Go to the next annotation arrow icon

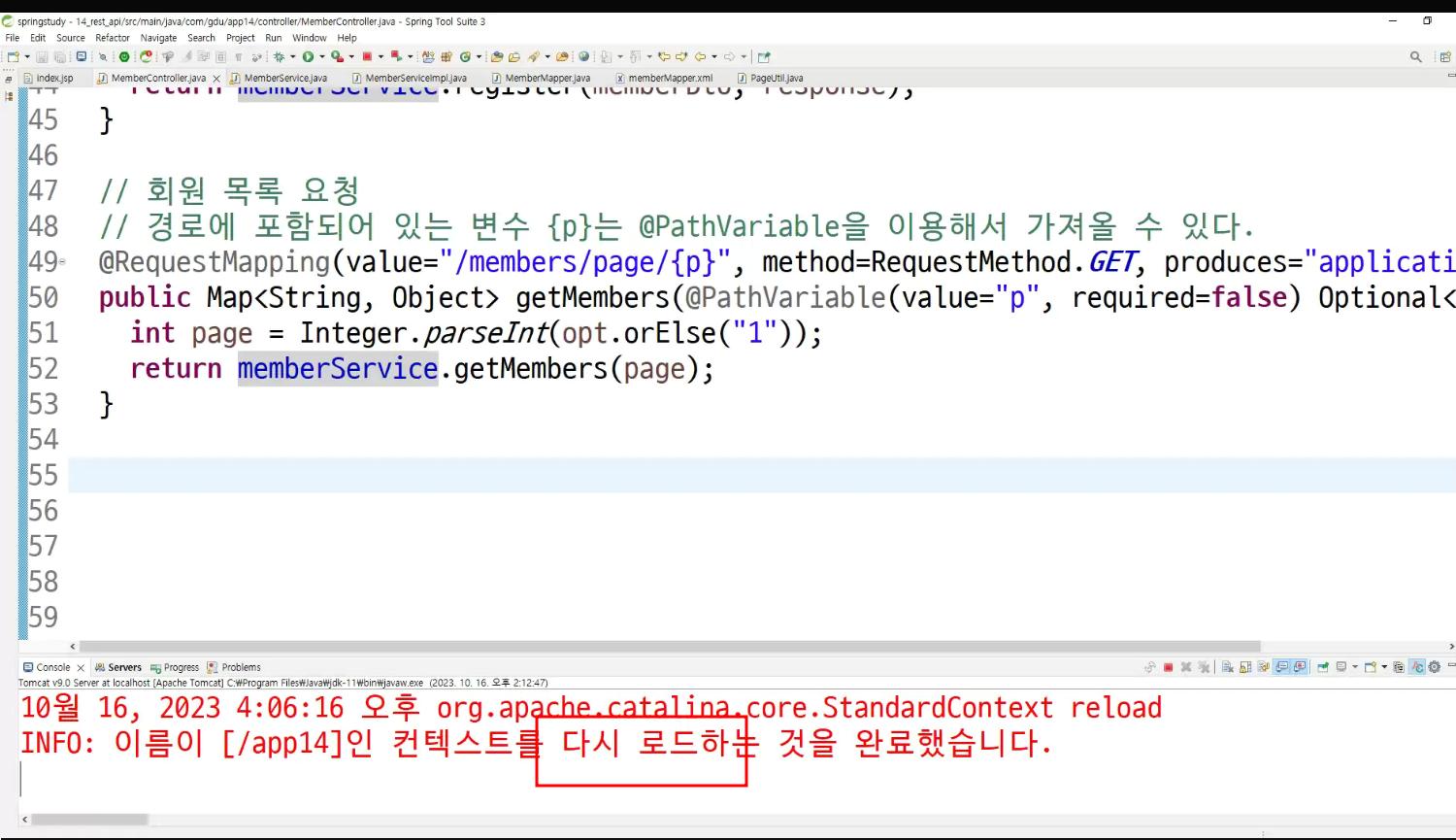[x=608, y=57]
